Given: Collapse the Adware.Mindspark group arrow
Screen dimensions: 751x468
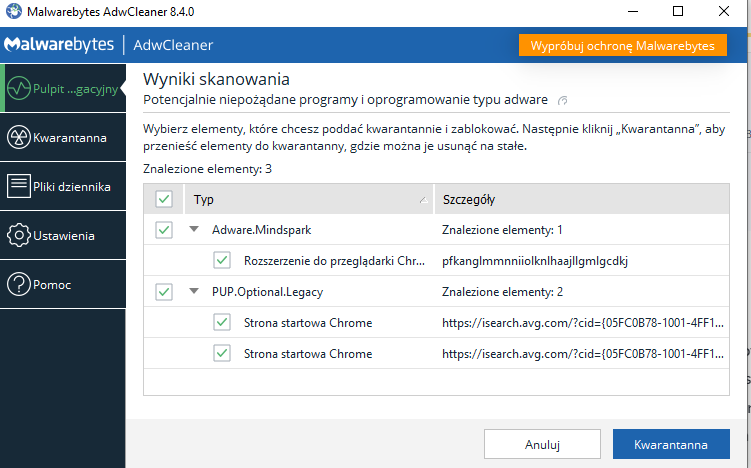Looking at the screenshot, I should coord(194,229).
